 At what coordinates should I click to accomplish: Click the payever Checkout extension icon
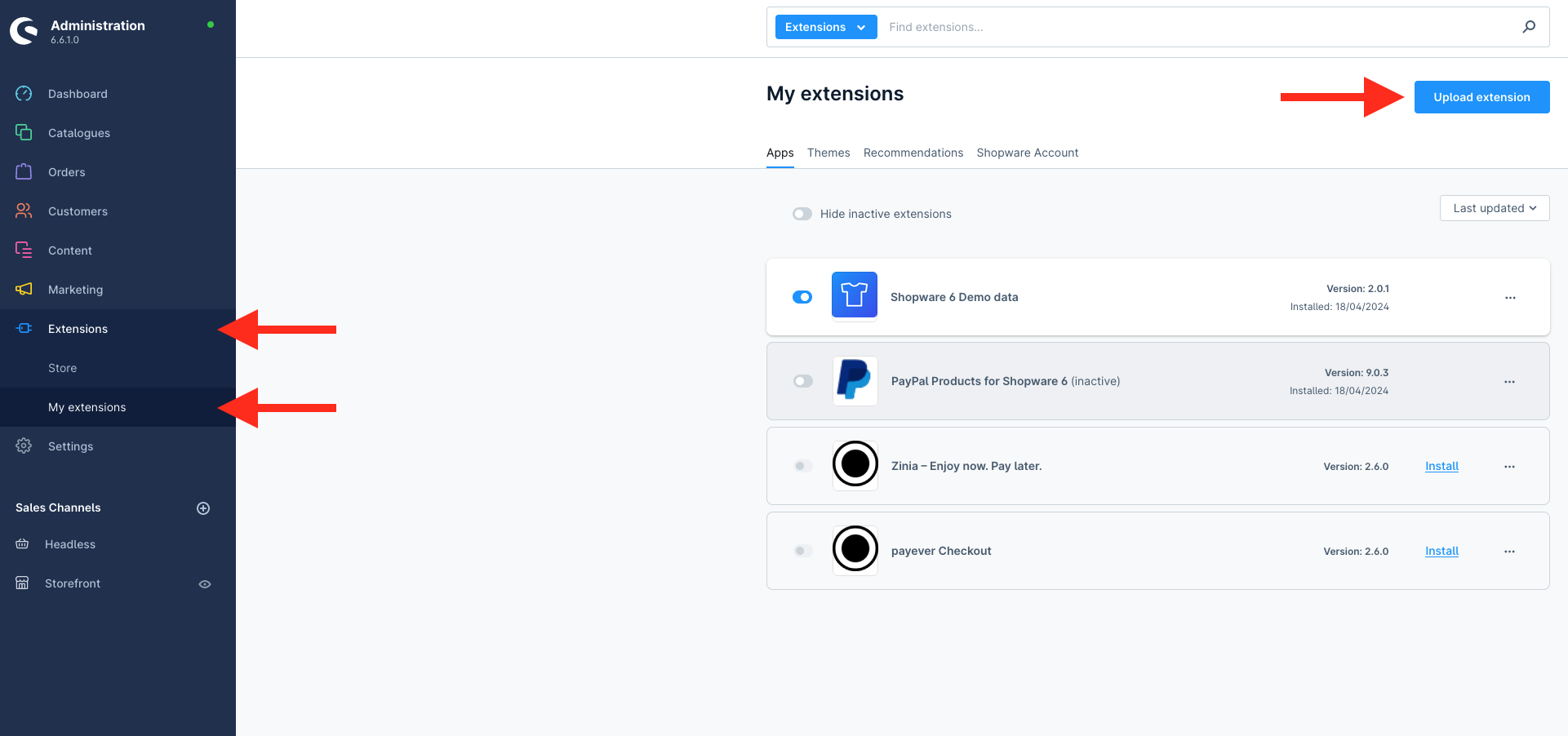point(855,550)
